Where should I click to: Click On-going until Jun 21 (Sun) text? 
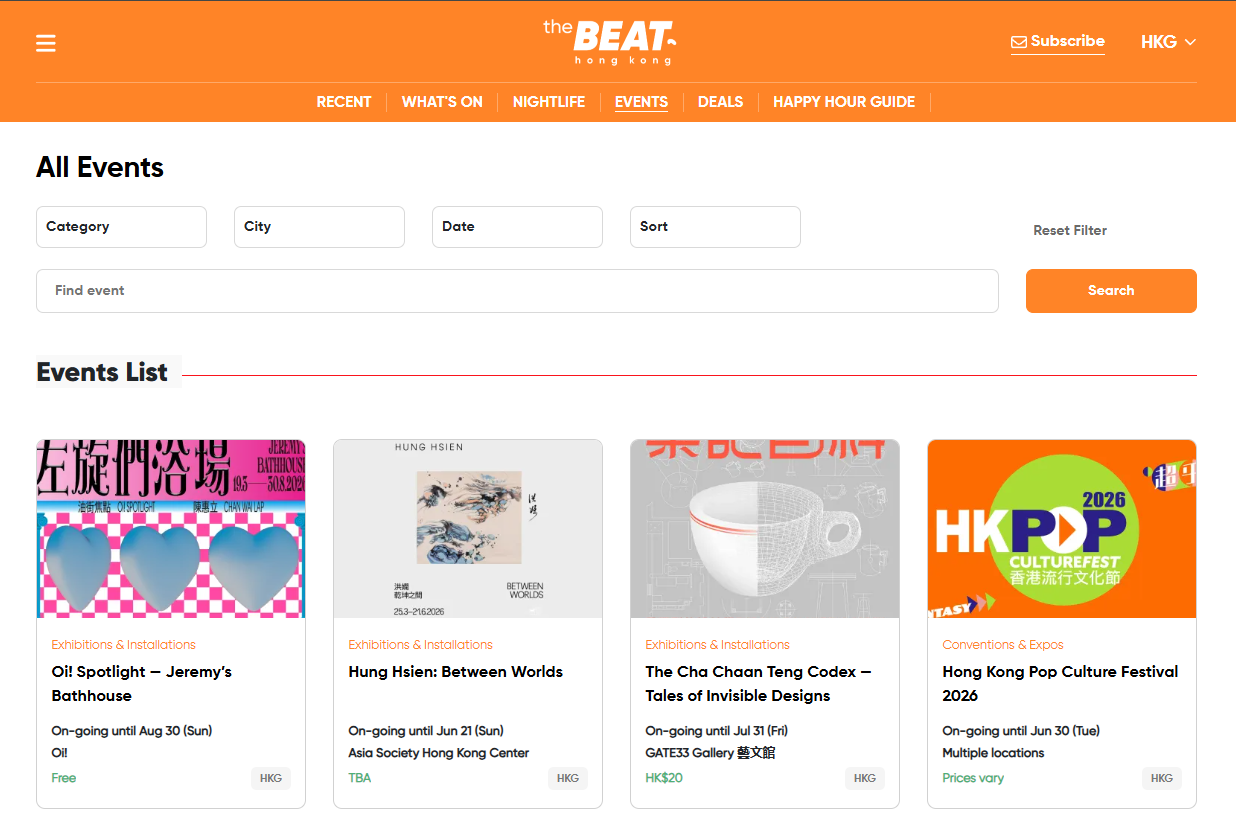(426, 731)
